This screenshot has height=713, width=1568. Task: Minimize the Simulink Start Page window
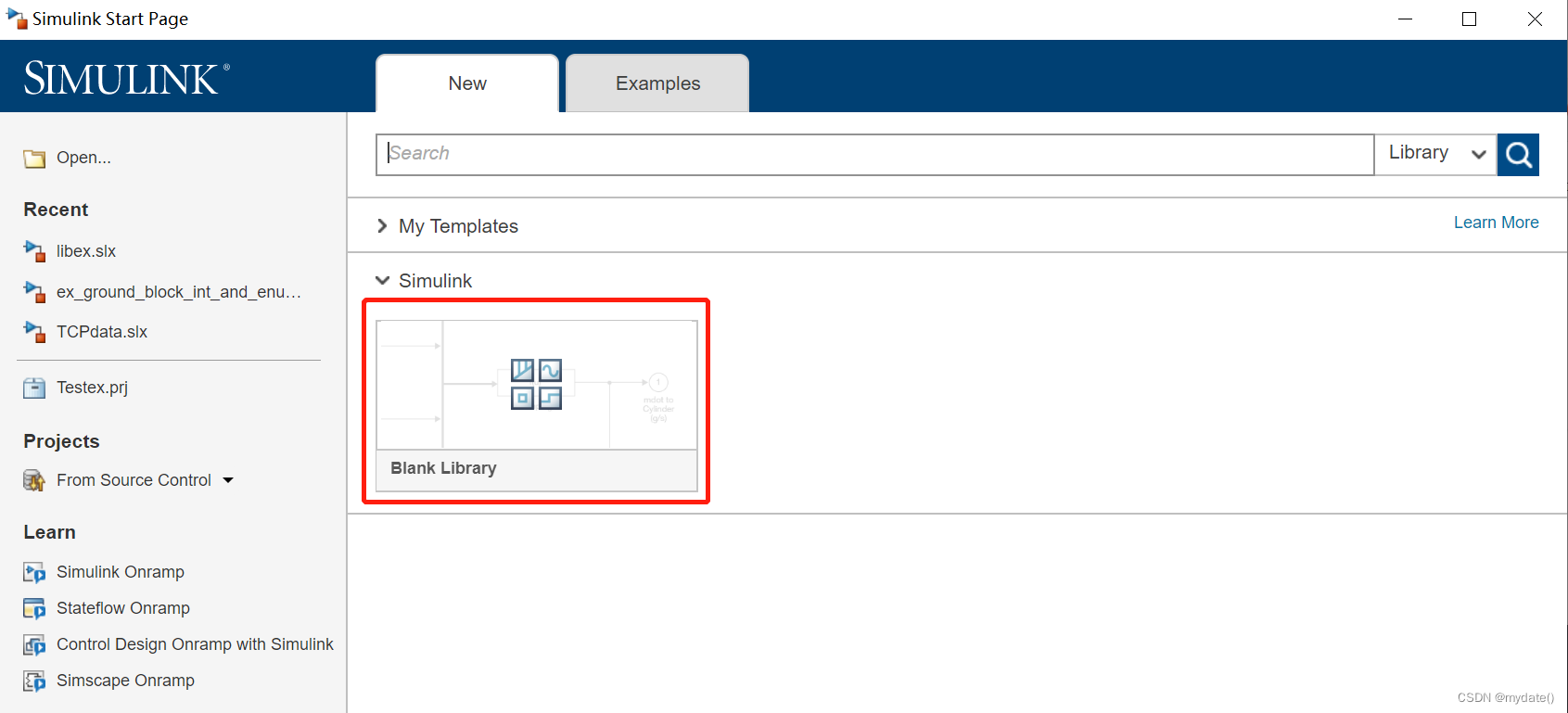[x=1405, y=19]
